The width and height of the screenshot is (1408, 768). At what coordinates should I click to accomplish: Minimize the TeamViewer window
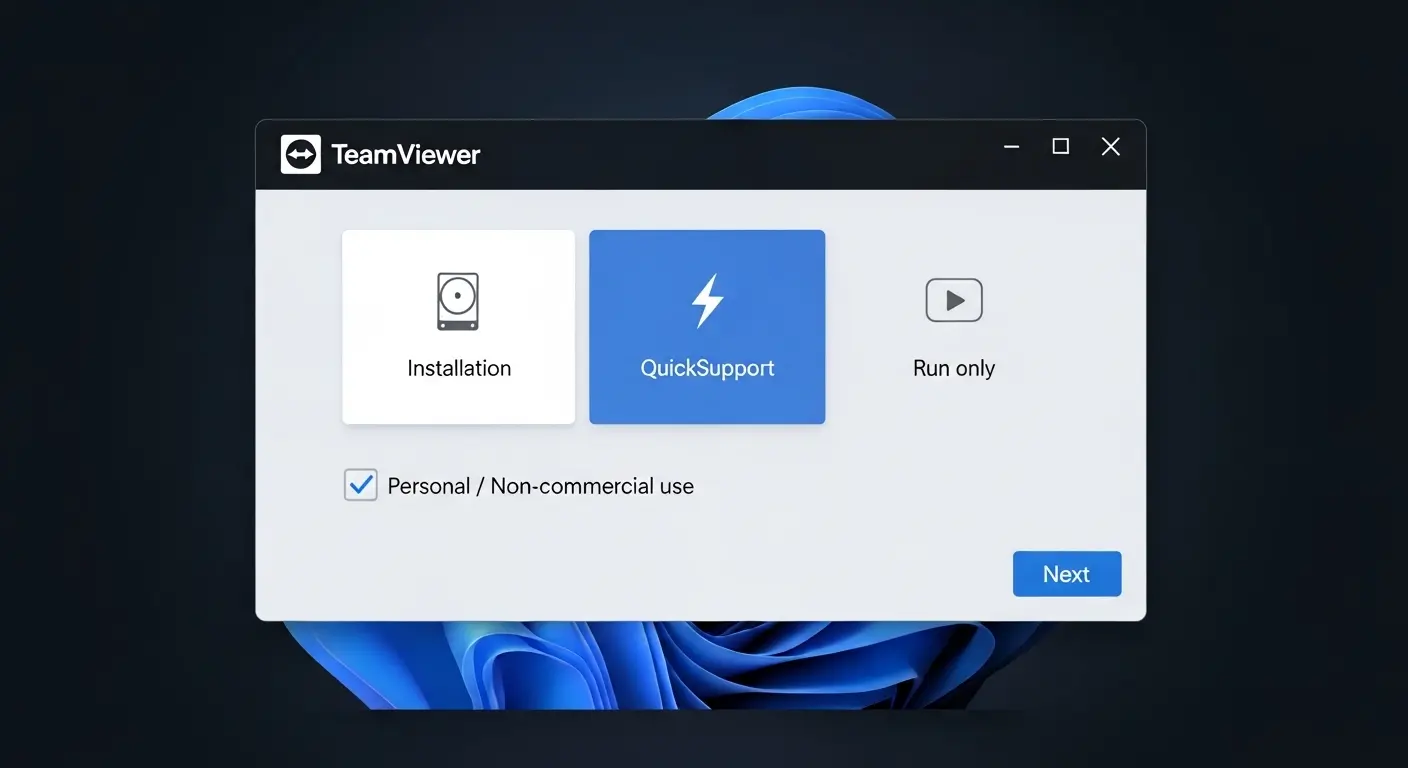click(1012, 147)
